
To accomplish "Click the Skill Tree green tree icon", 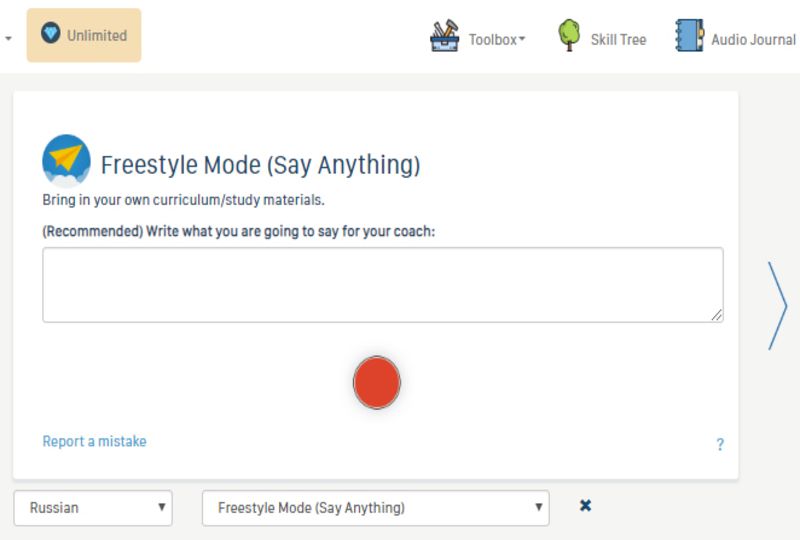I will point(569,36).
